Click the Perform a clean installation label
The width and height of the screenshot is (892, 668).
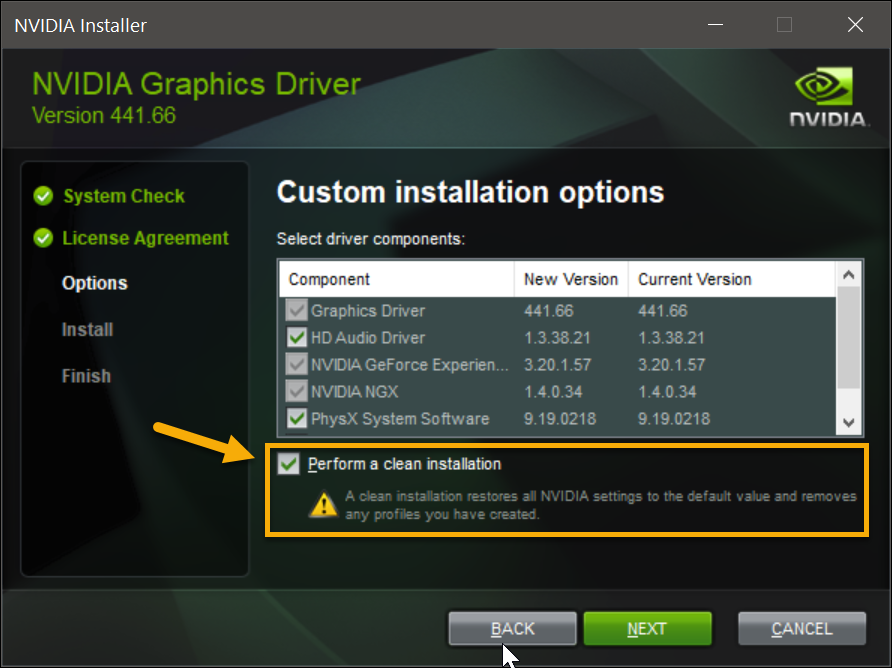tap(404, 464)
